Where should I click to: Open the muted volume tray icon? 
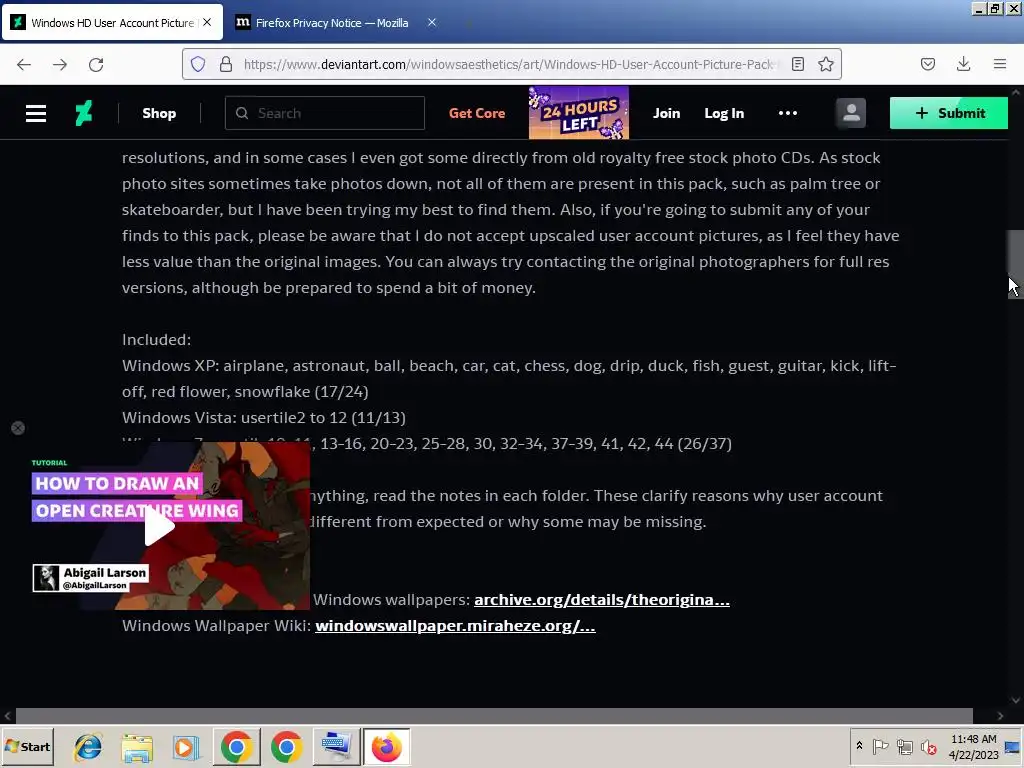[928, 746]
